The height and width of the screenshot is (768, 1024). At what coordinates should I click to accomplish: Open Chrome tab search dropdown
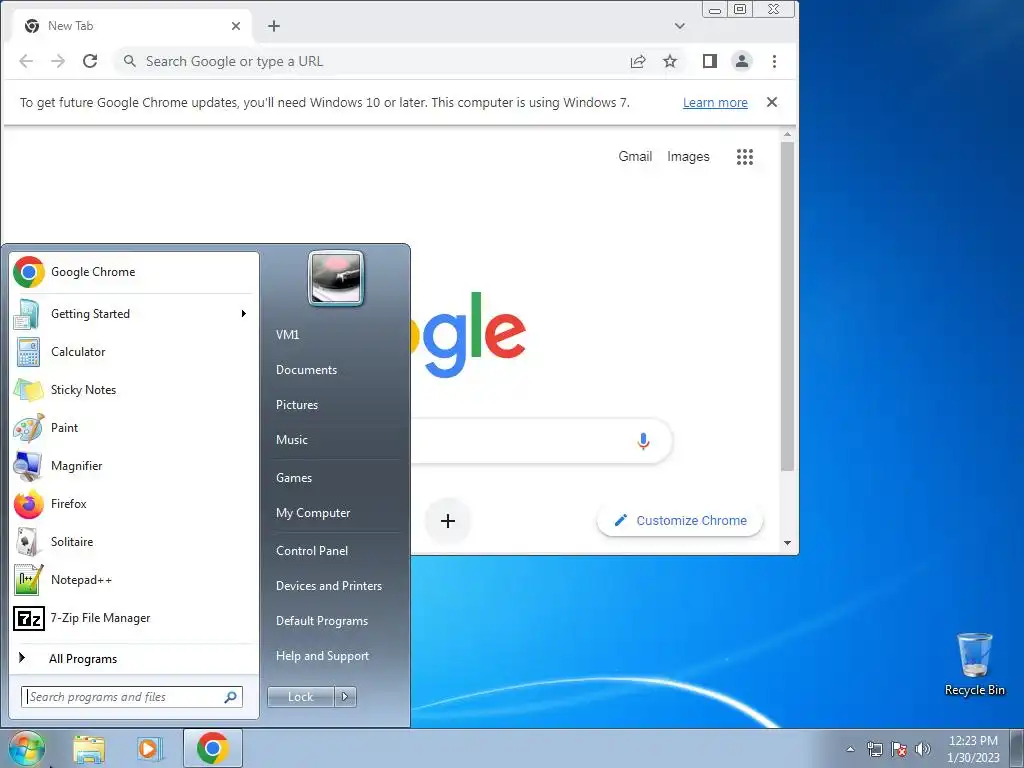click(x=680, y=26)
